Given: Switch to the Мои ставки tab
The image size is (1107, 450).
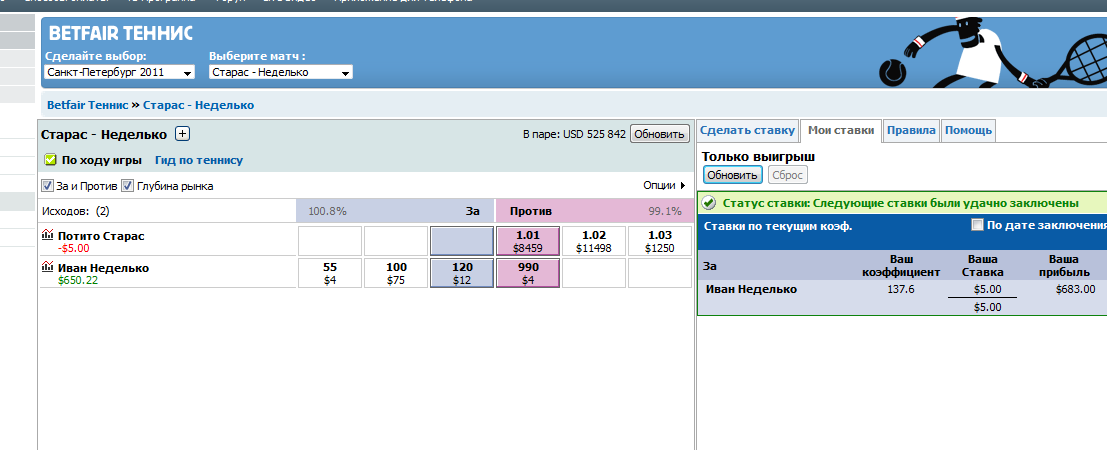Looking at the screenshot, I should pyautogui.click(x=841, y=130).
